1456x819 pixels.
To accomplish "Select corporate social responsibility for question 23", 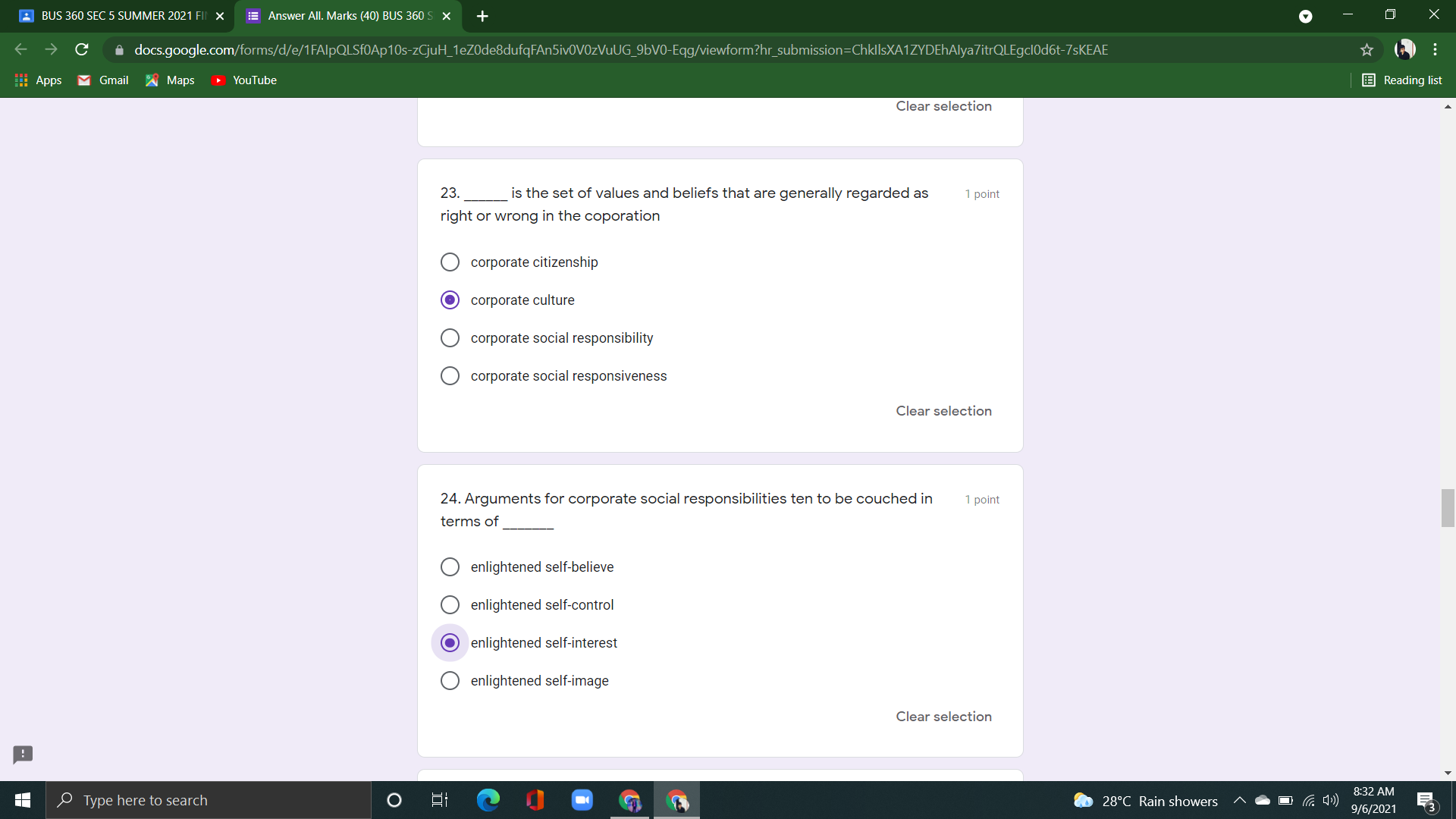I will click(x=450, y=337).
